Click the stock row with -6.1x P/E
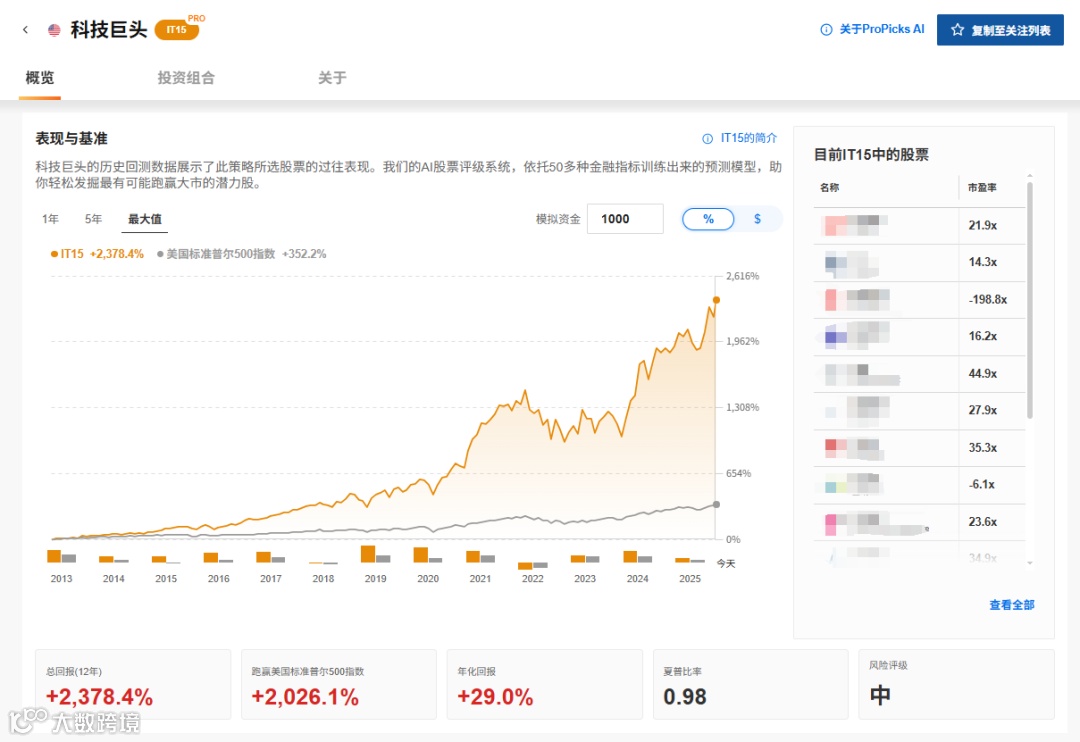The width and height of the screenshot is (1080, 742). tap(920, 485)
